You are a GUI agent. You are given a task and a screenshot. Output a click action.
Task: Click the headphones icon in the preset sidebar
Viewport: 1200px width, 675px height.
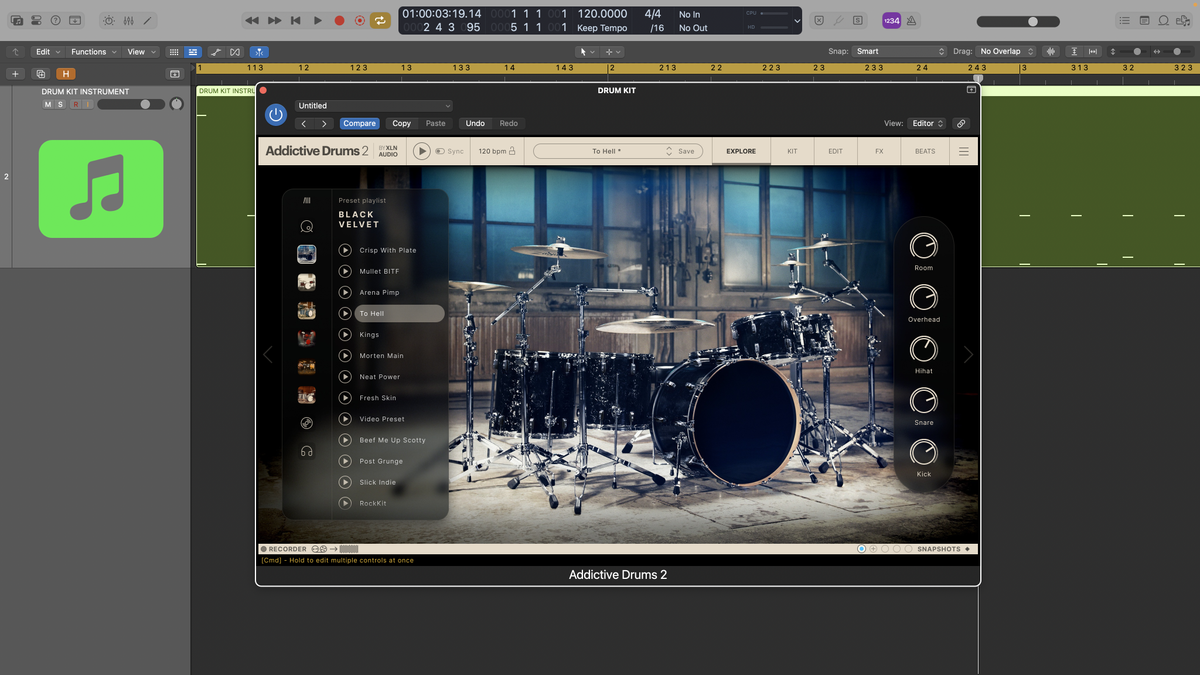point(307,451)
